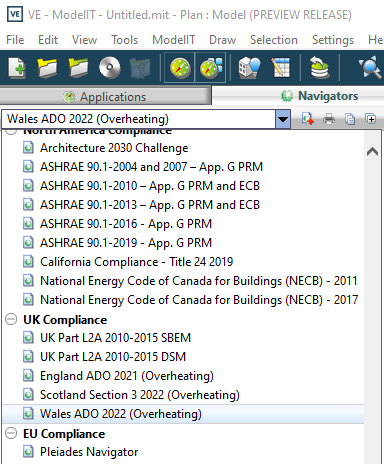
Task: Select England ADO 2021 (Overheating)
Action: [x=127, y=376]
